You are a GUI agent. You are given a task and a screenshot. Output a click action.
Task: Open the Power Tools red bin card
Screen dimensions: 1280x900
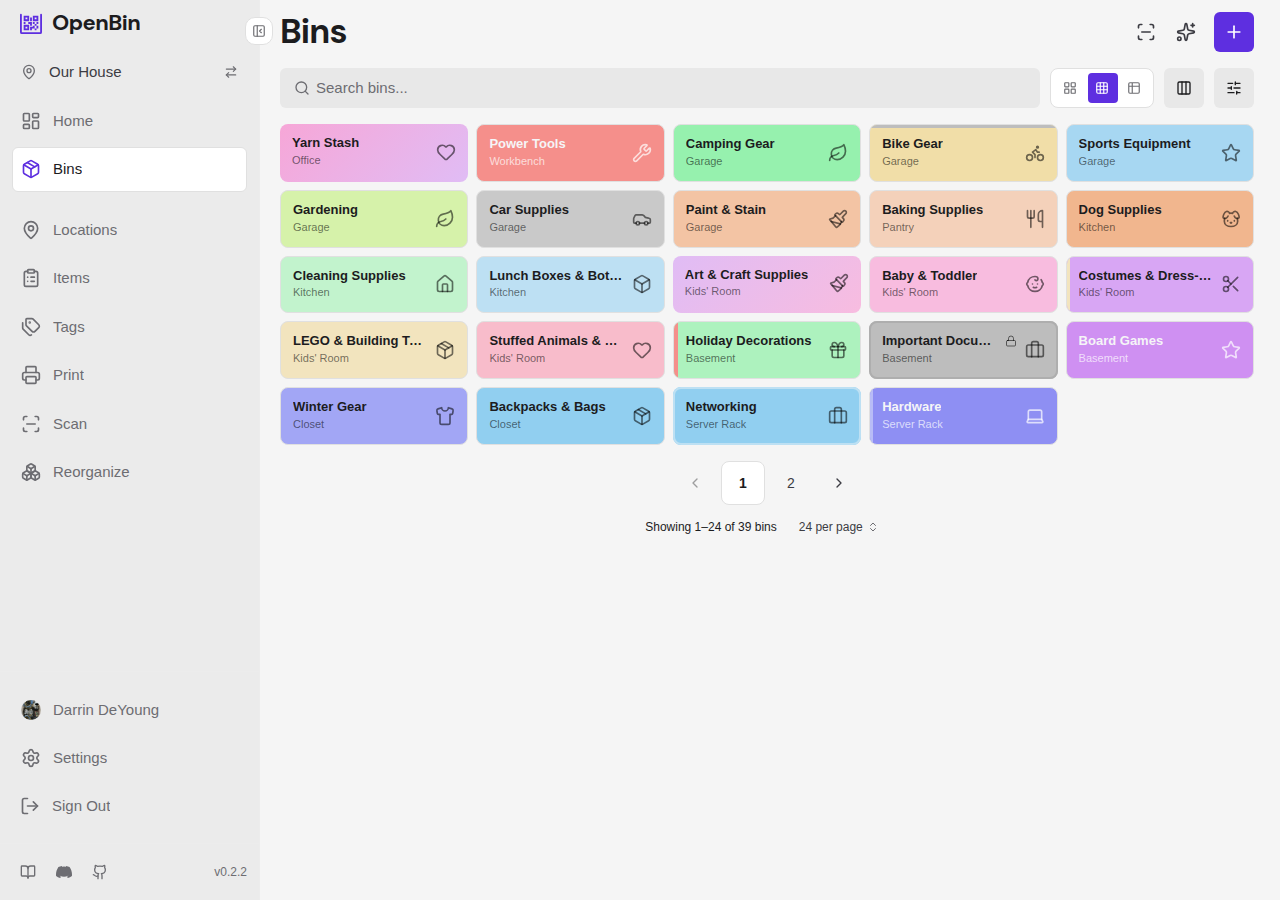570,153
